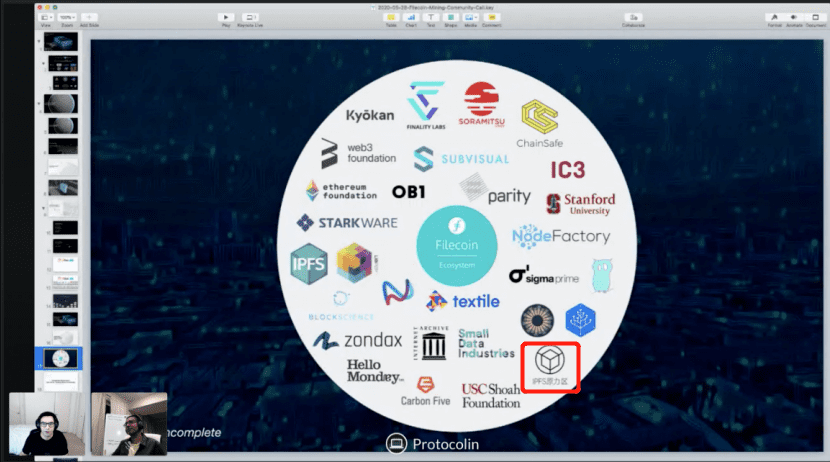Select slide 1 thumbnail in navigator
Viewport: 830px width, 462px height.
61,41
